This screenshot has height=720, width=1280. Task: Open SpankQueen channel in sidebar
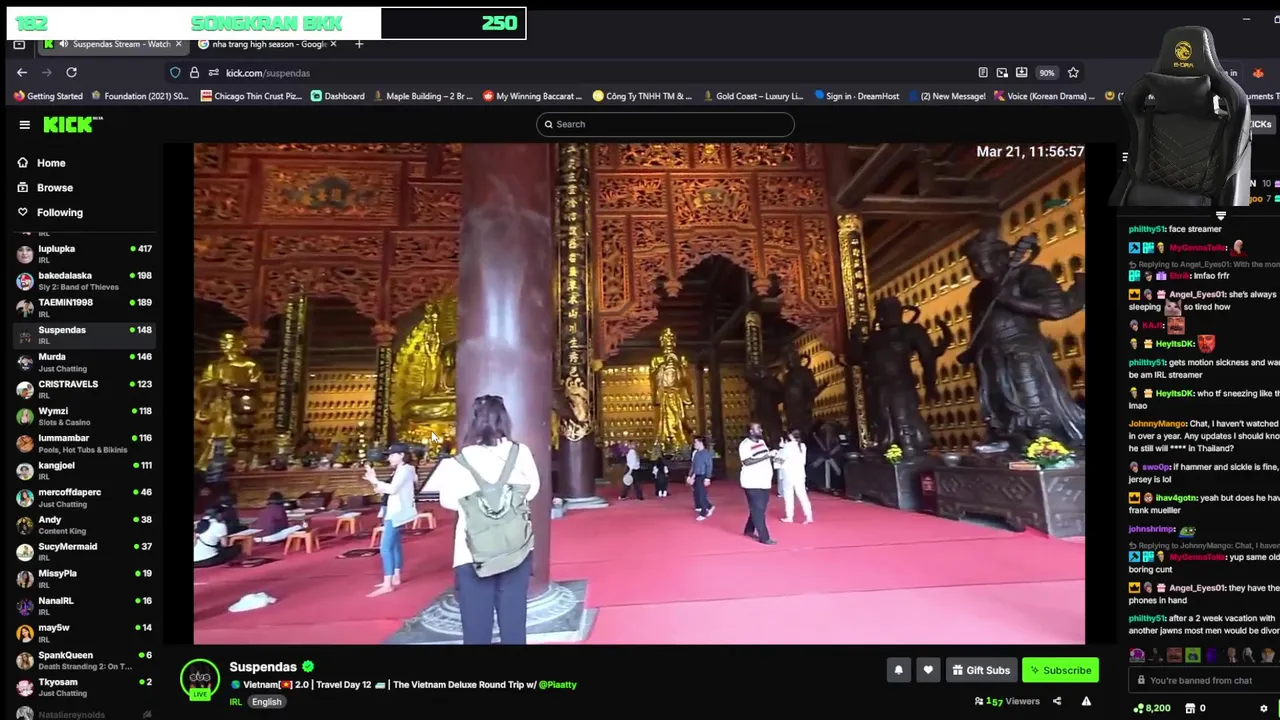(x=84, y=660)
